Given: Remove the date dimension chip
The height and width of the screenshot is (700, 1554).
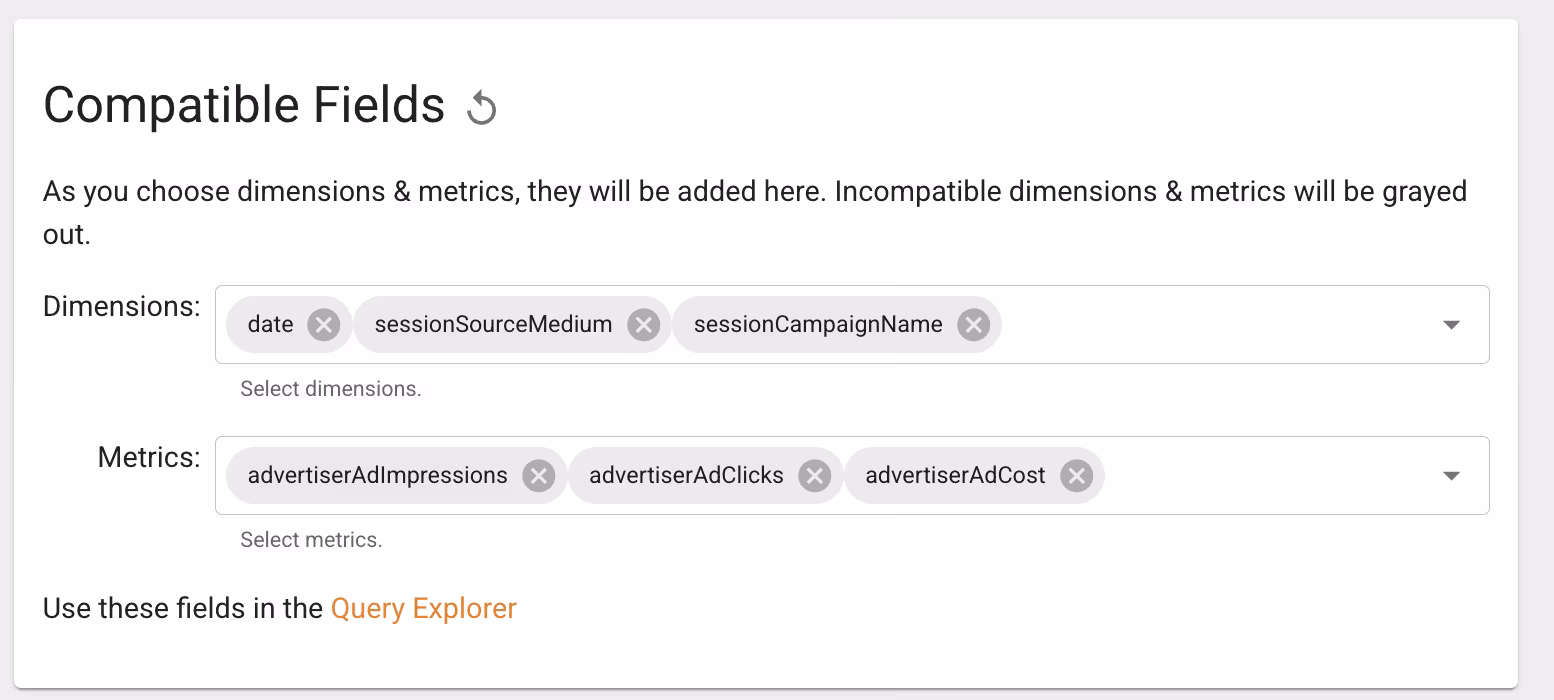Looking at the screenshot, I should tap(323, 324).
